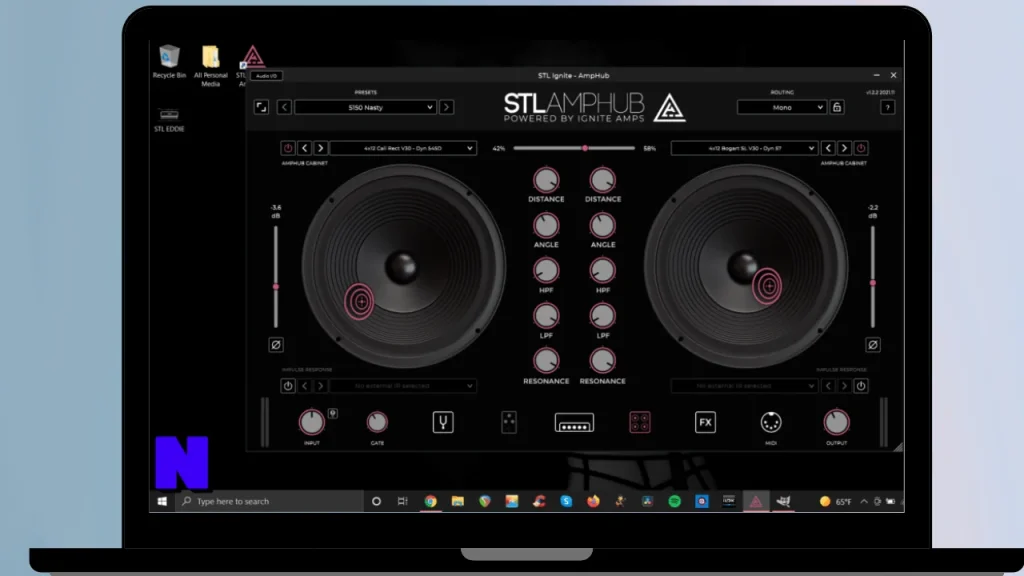Viewport: 1024px width, 576px height.
Task: Open Google Chrome from the taskbar
Action: point(430,501)
